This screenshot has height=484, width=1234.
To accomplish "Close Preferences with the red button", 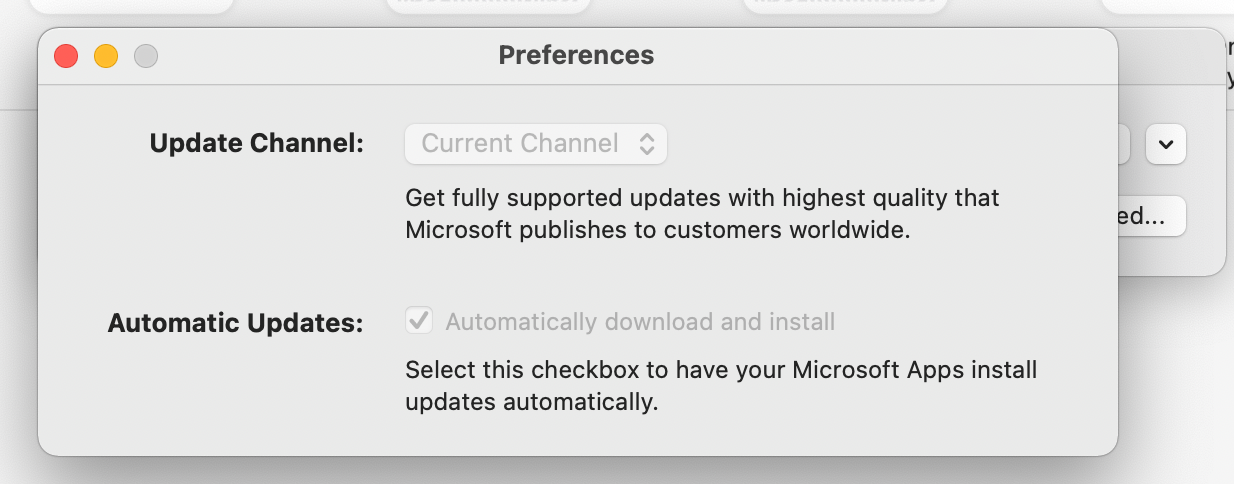I will (66, 56).
